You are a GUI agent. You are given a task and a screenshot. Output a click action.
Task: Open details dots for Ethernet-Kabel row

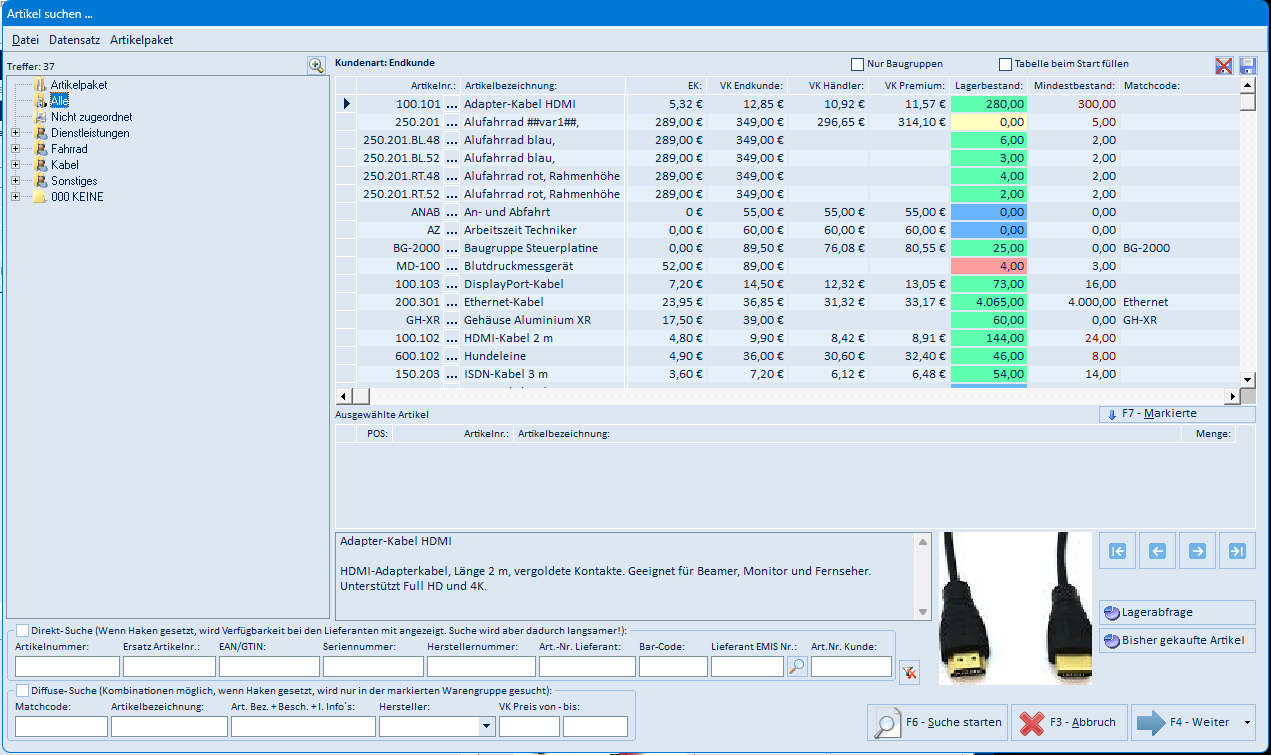click(x=451, y=302)
